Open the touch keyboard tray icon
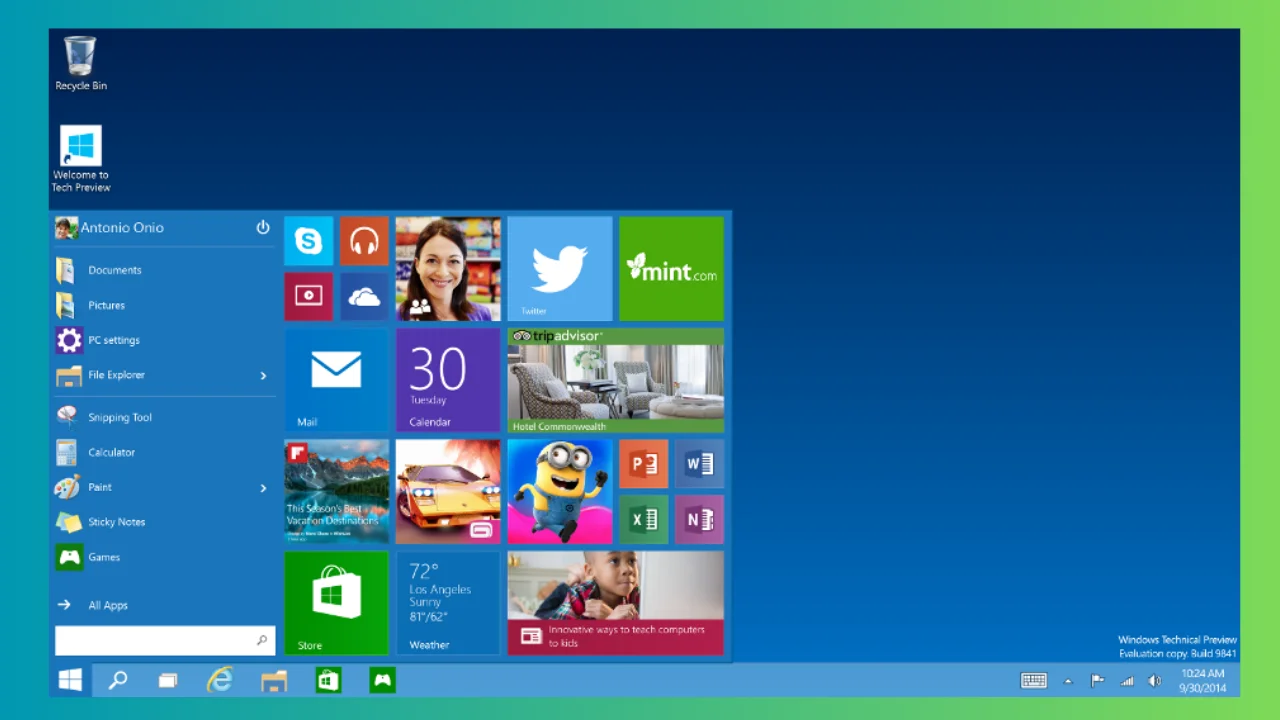This screenshot has height=720, width=1280. click(1034, 681)
